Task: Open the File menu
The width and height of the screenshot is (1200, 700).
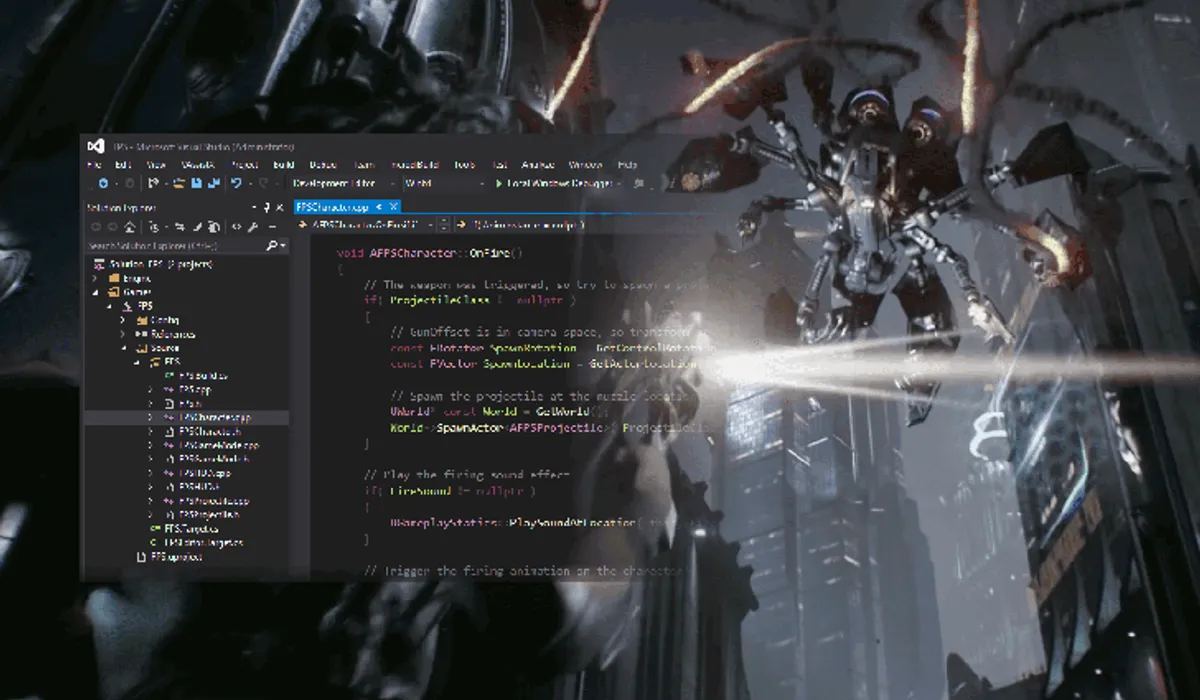Action: (94, 165)
